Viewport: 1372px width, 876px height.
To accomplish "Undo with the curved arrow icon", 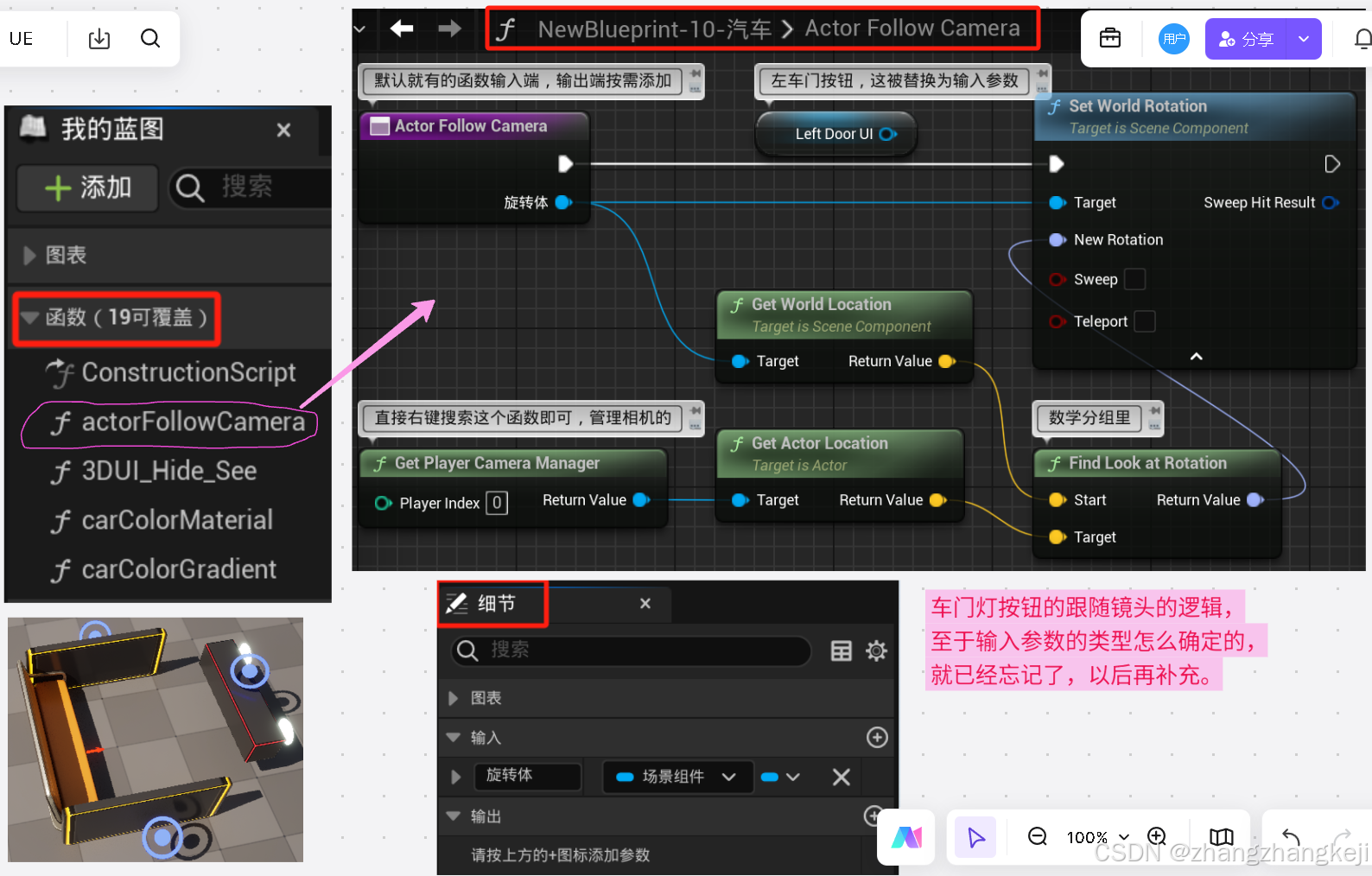I will coord(1292,836).
